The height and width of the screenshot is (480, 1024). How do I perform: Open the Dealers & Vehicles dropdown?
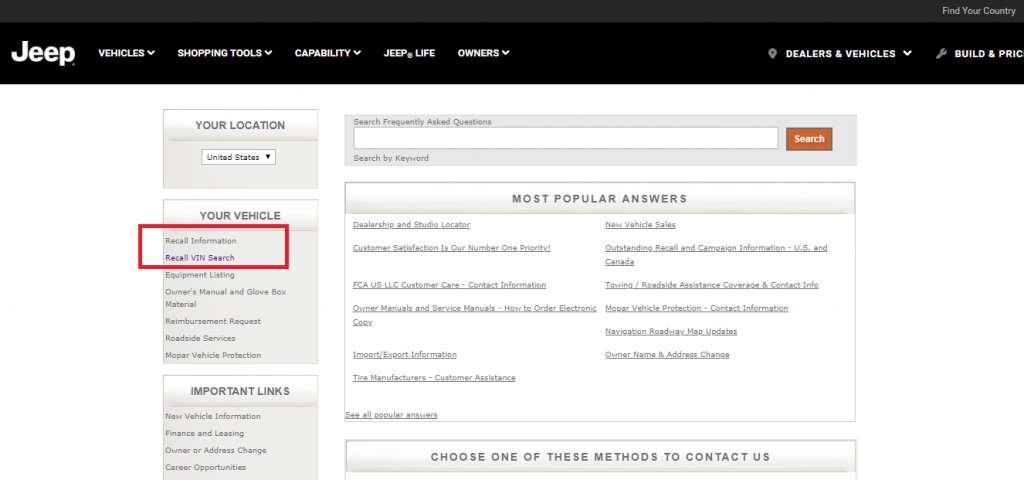848,54
